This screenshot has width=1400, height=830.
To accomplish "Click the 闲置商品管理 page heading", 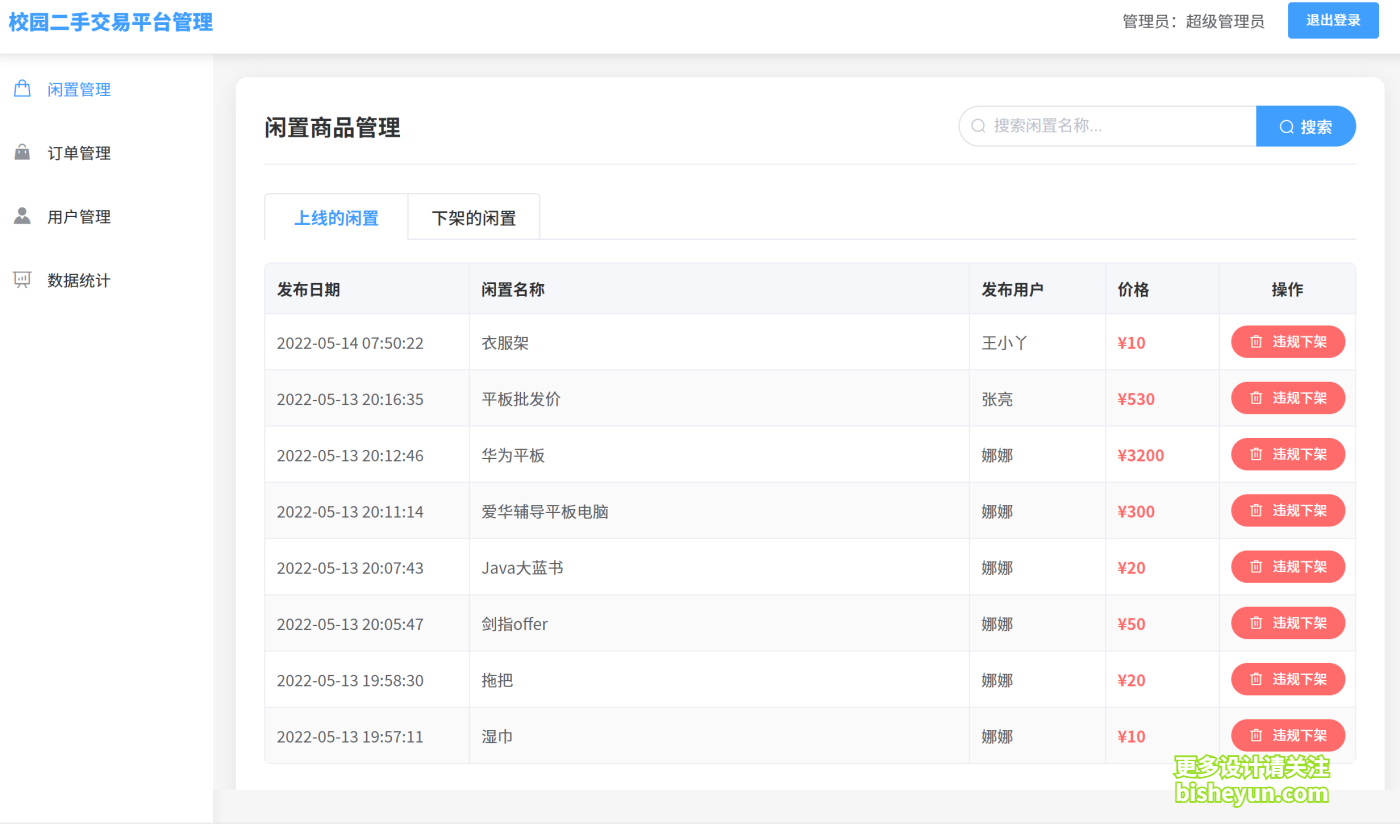I will (x=332, y=127).
